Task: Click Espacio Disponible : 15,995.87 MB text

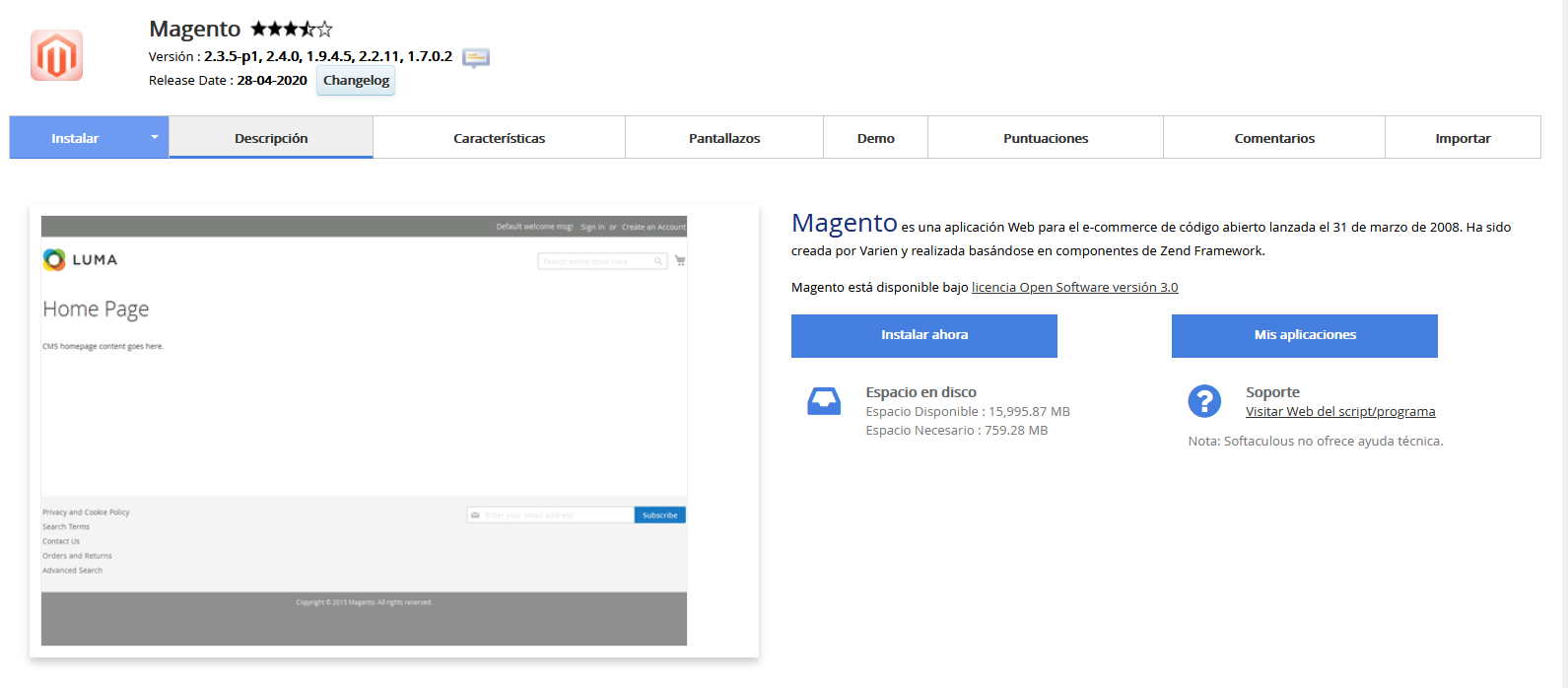Action: click(x=968, y=412)
